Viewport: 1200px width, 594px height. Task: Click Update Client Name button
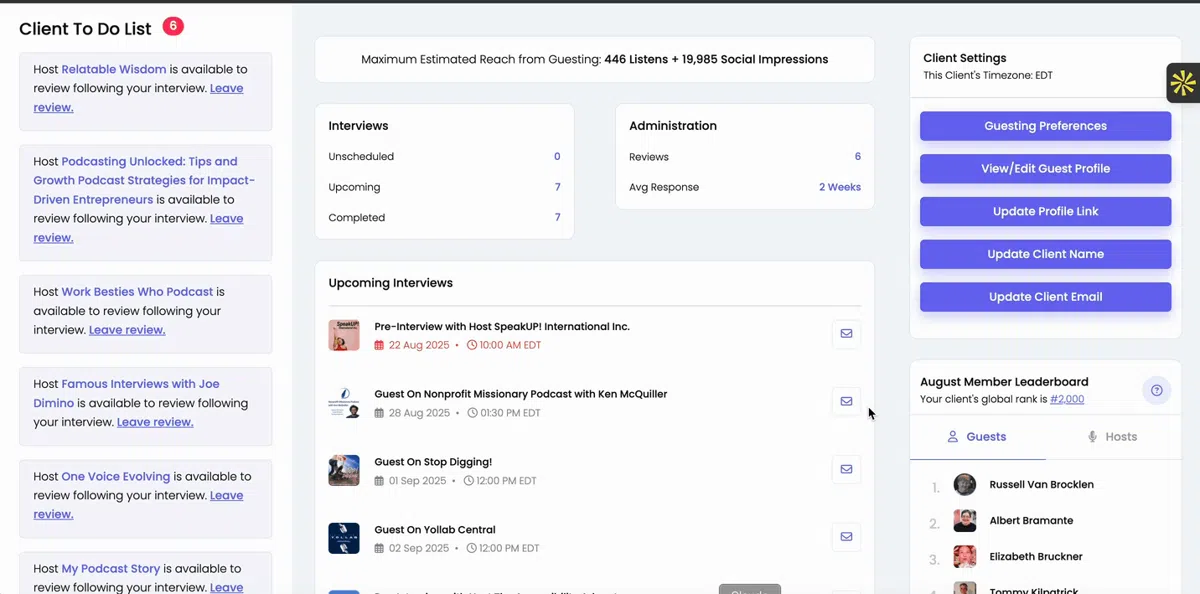click(x=1045, y=254)
